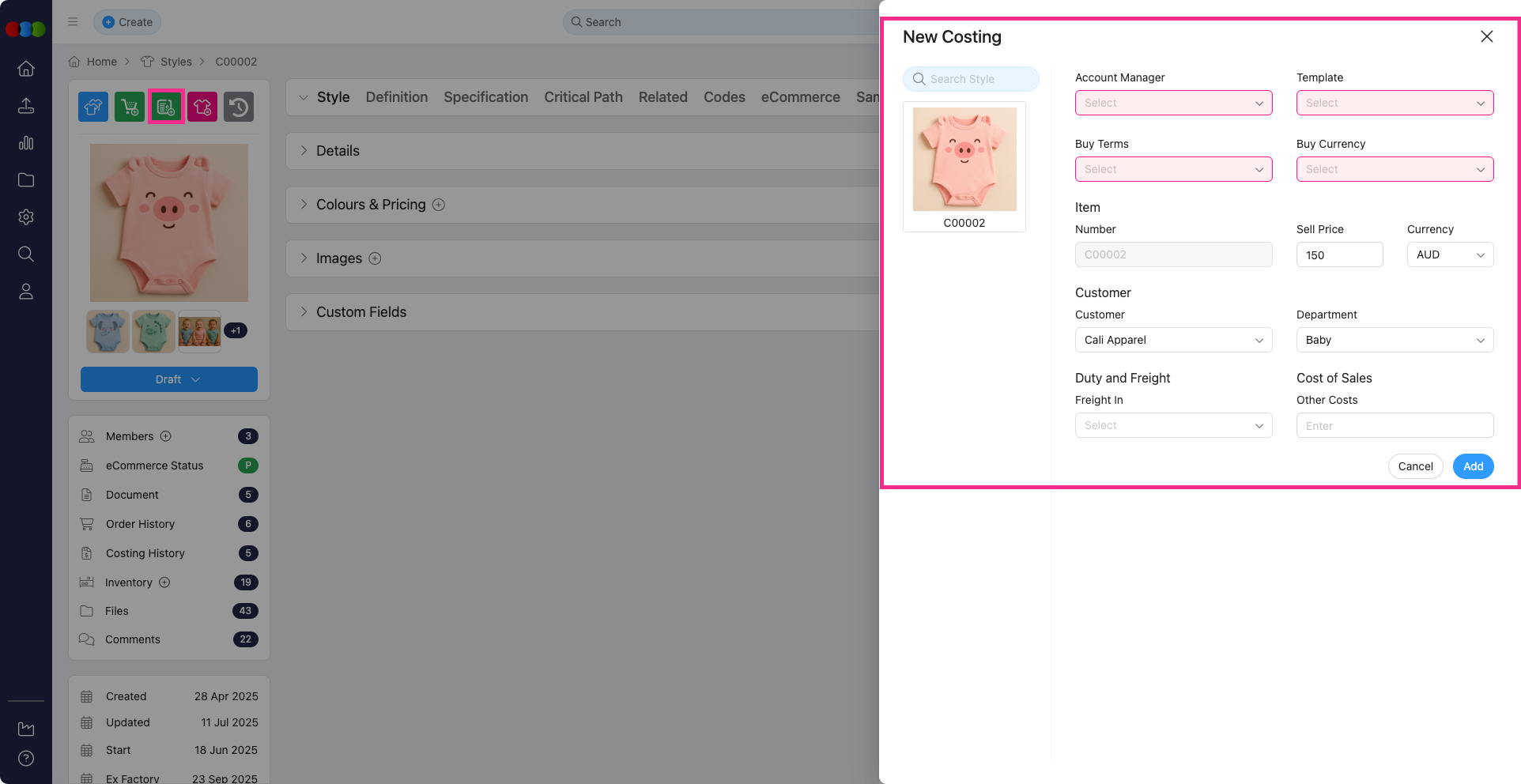Switch to the Critical Path tab
Image resolution: width=1521 pixels, height=784 pixels.
[583, 97]
